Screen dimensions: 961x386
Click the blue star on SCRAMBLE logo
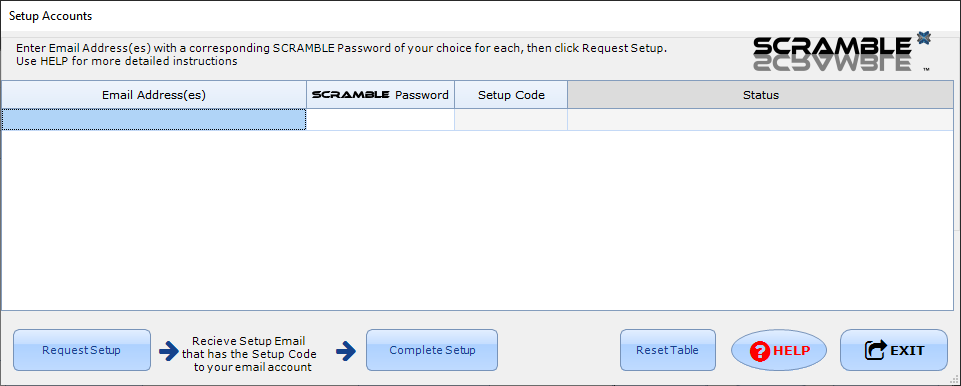tap(924, 38)
